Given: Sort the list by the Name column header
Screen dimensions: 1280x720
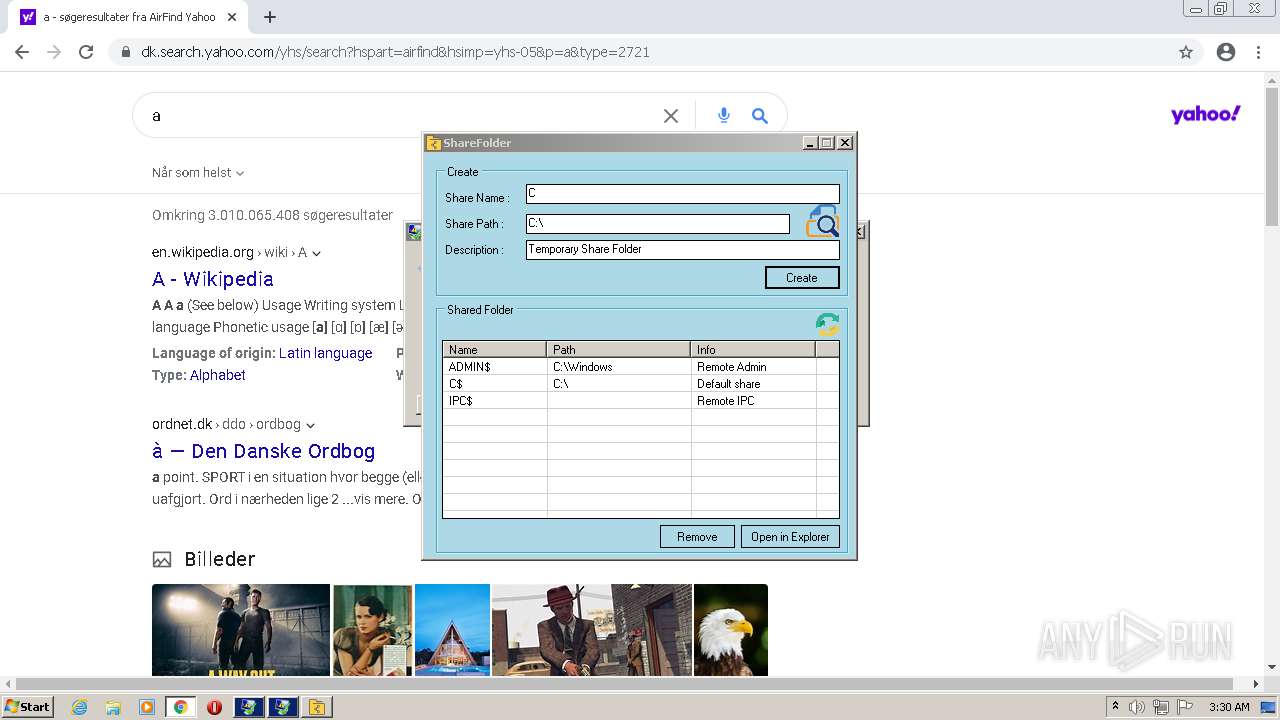Looking at the screenshot, I should (x=495, y=350).
